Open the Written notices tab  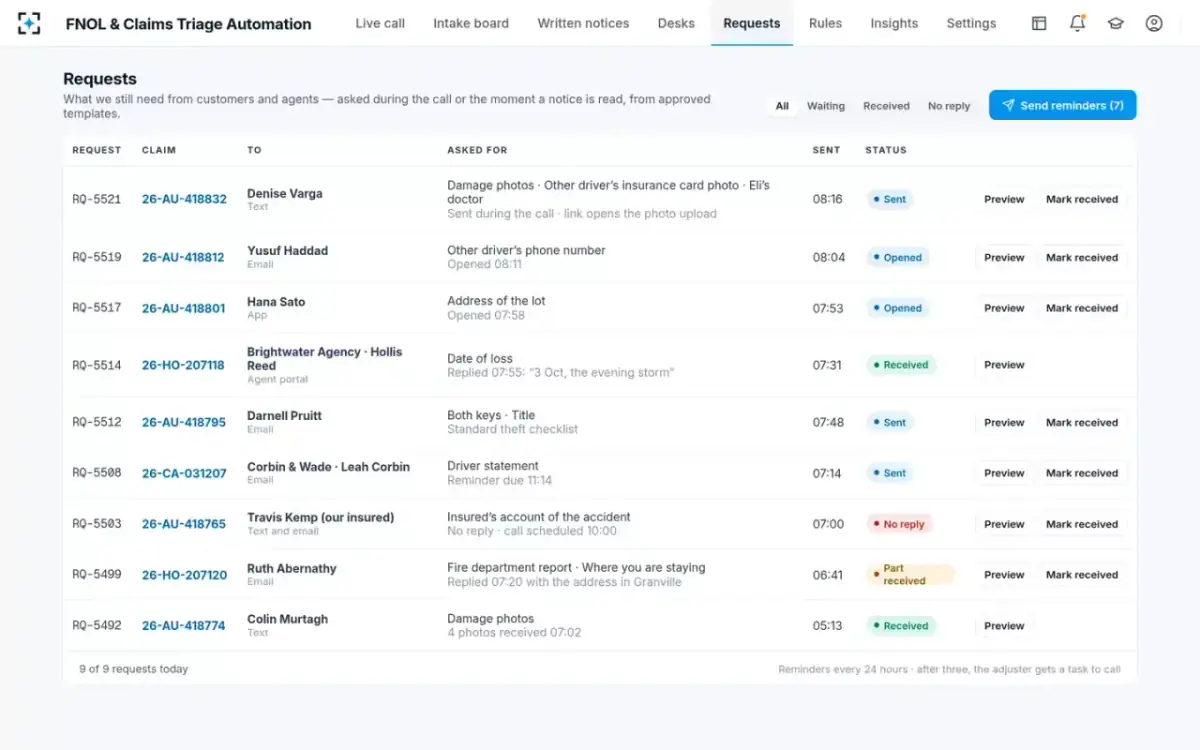(583, 23)
